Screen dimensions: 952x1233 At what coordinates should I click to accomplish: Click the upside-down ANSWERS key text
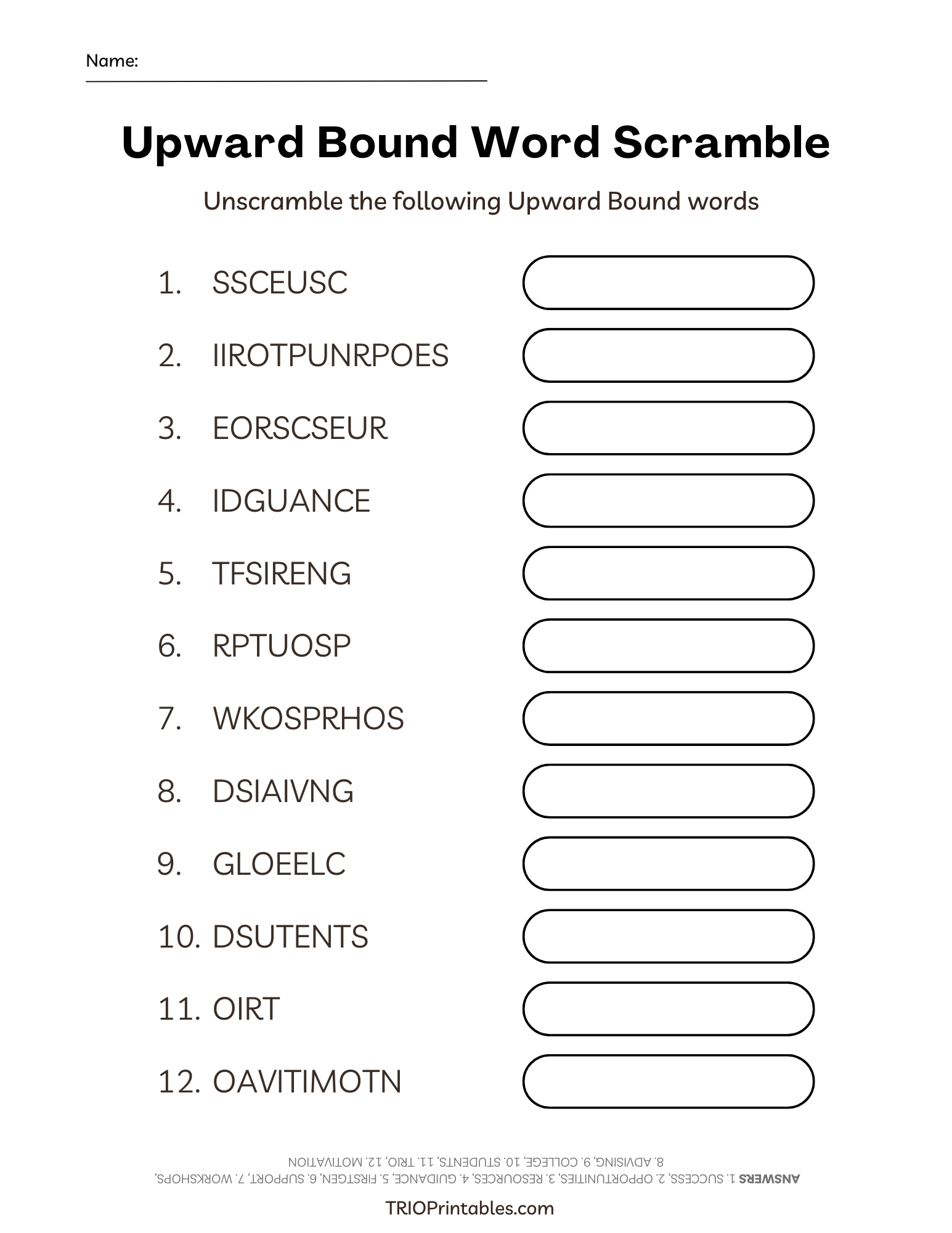pyautogui.click(x=477, y=1171)
